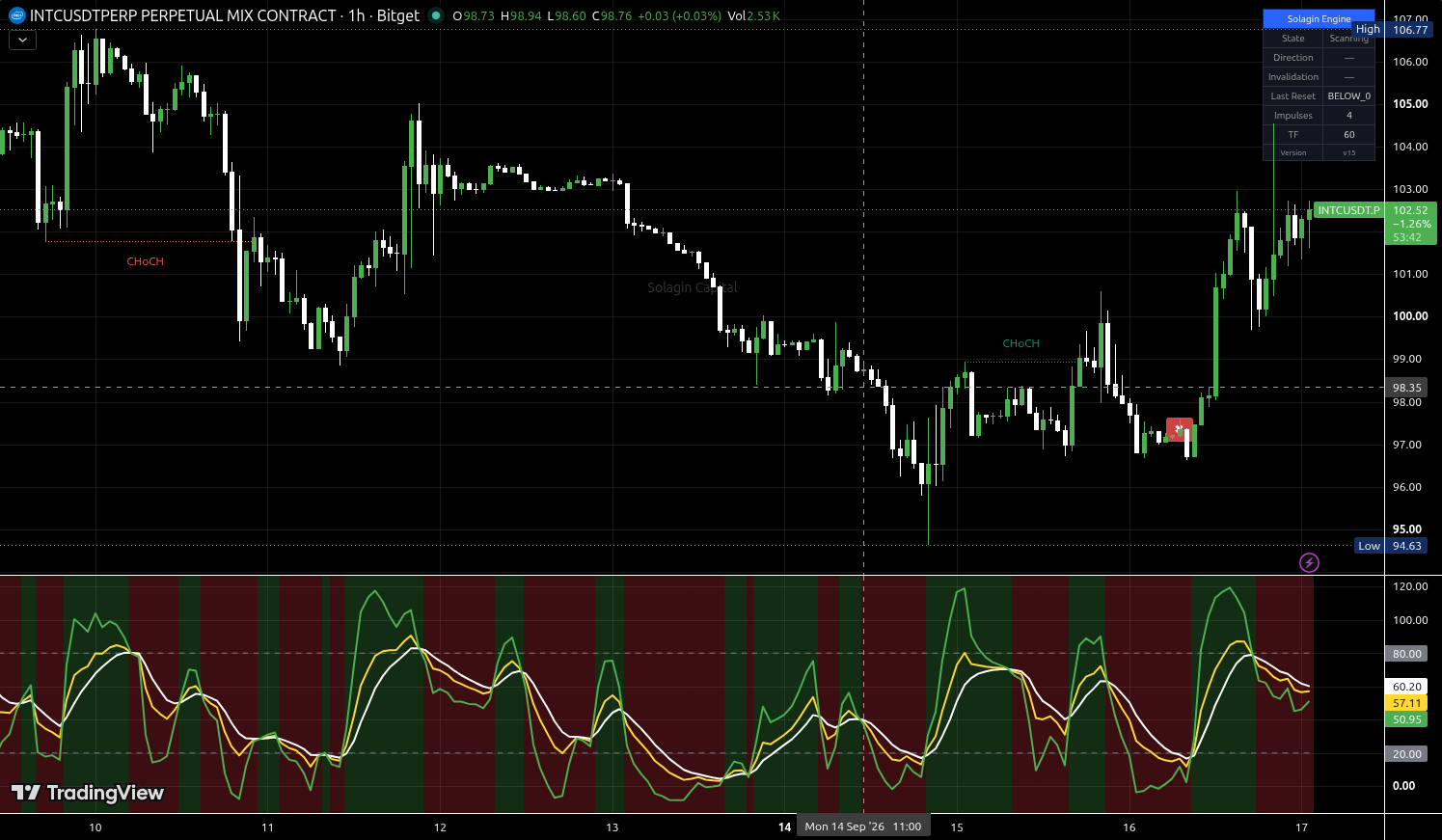Click the BELOW_0 value cell
This screenshot has width=1442, height=840.
1348,96
